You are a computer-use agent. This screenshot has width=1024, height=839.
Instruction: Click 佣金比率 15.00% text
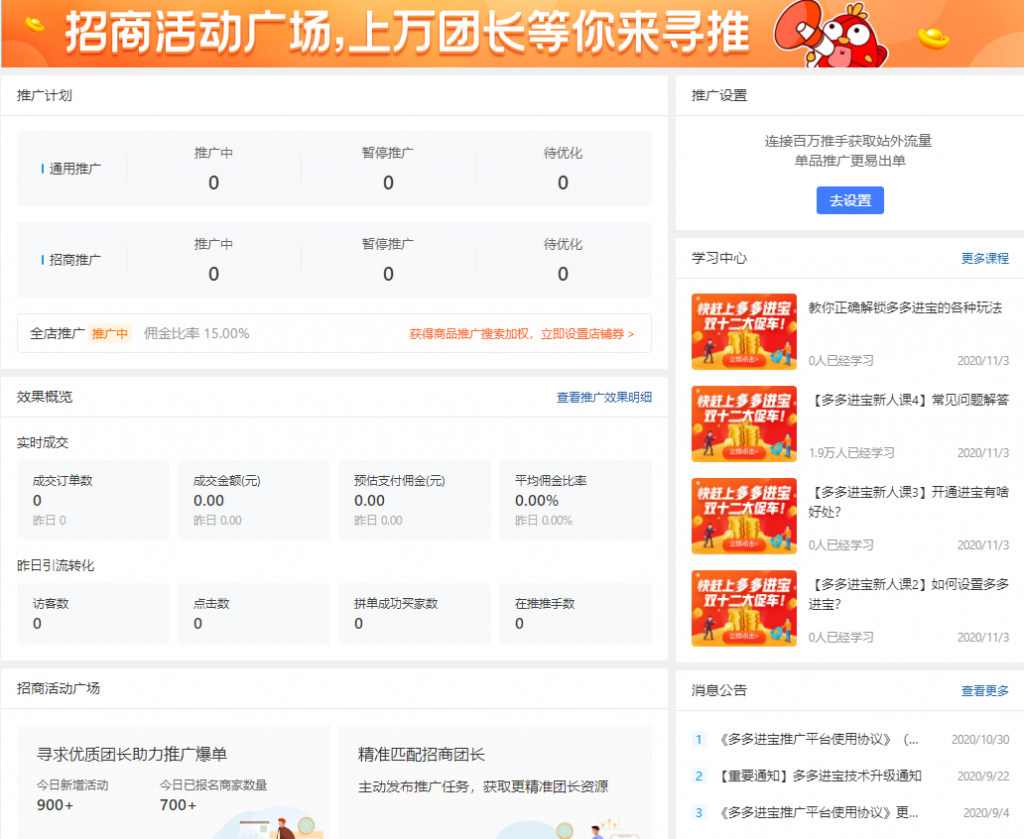(197, 334)
